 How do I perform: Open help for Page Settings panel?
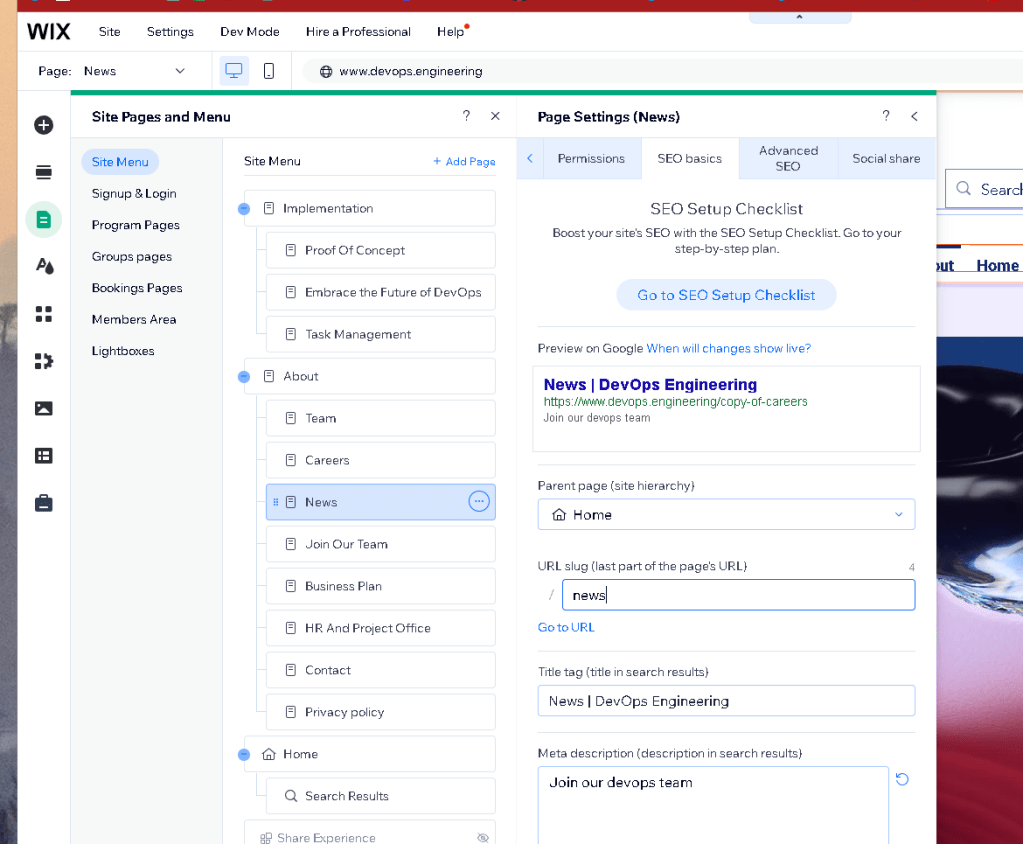coord(885,116)
